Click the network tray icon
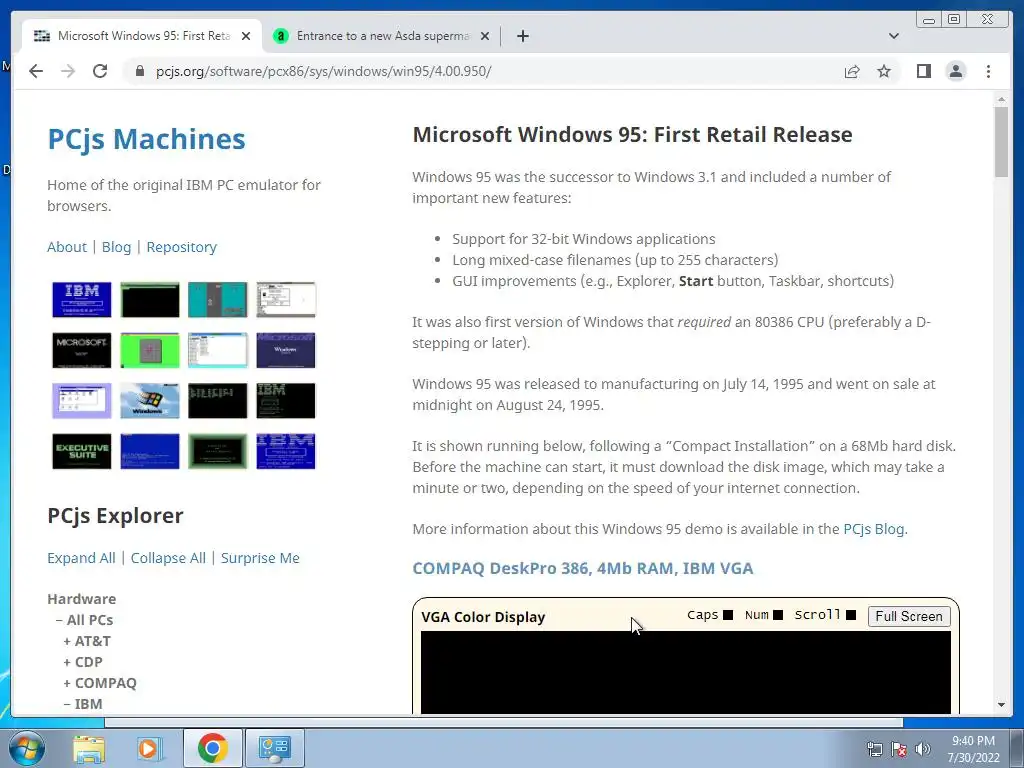This screenshot has width=1024, height=768. coord(874,749)
